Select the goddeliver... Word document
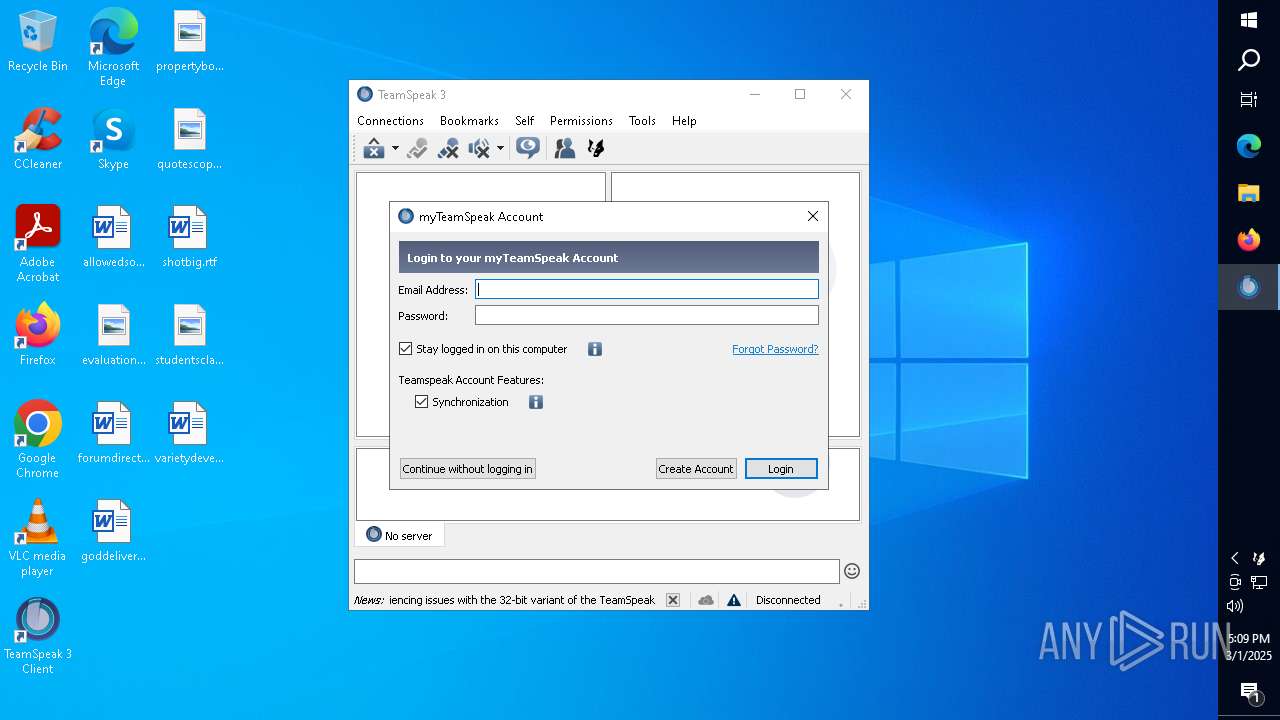 point(113,531)
